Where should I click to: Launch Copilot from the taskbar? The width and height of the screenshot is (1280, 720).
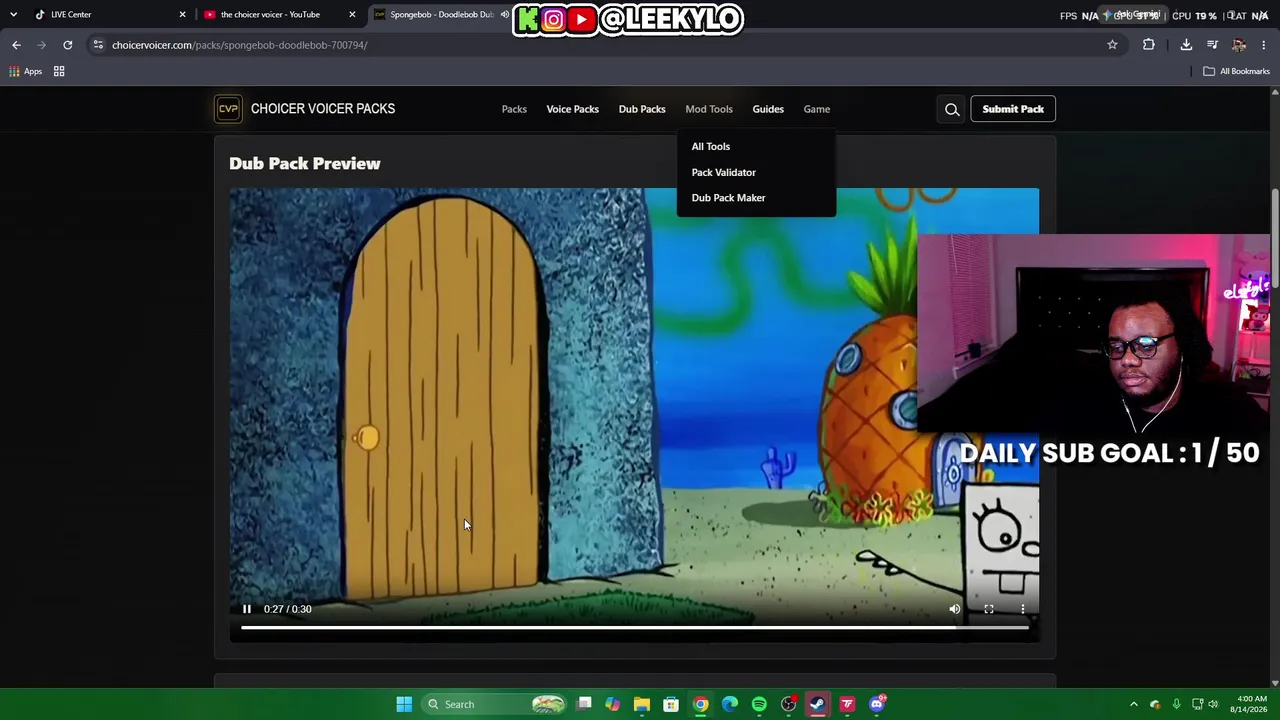point(613,705)
